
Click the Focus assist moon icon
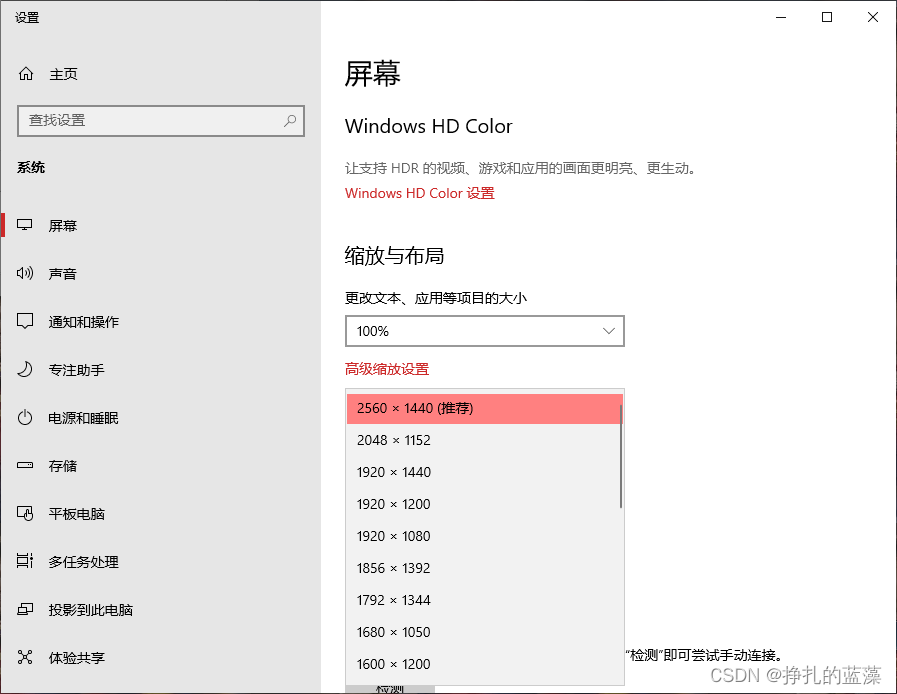click(x=25, y=369)
